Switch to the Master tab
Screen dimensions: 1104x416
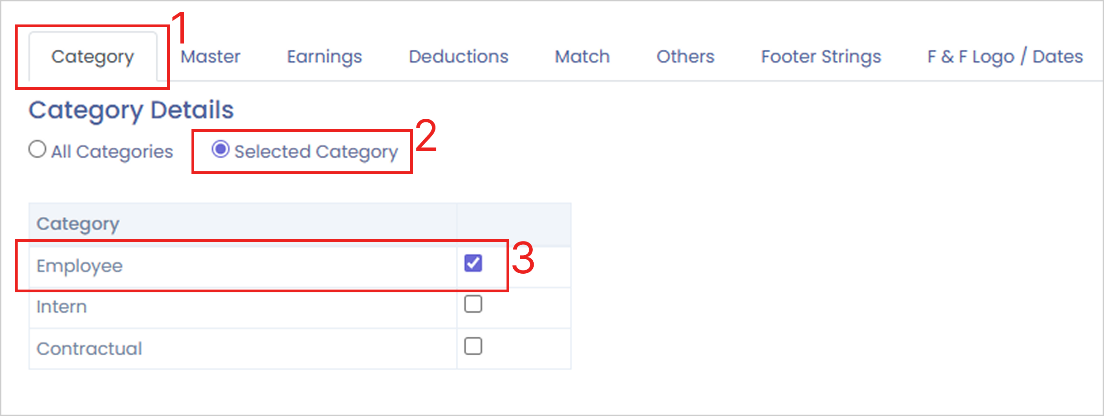pyautogui.click(x=210, y=57)
